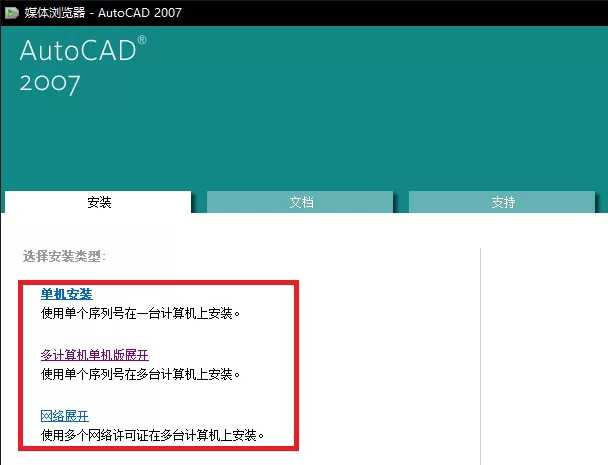608x465 pixels.
Task: Open the 文档 tab
Action: 300,202
